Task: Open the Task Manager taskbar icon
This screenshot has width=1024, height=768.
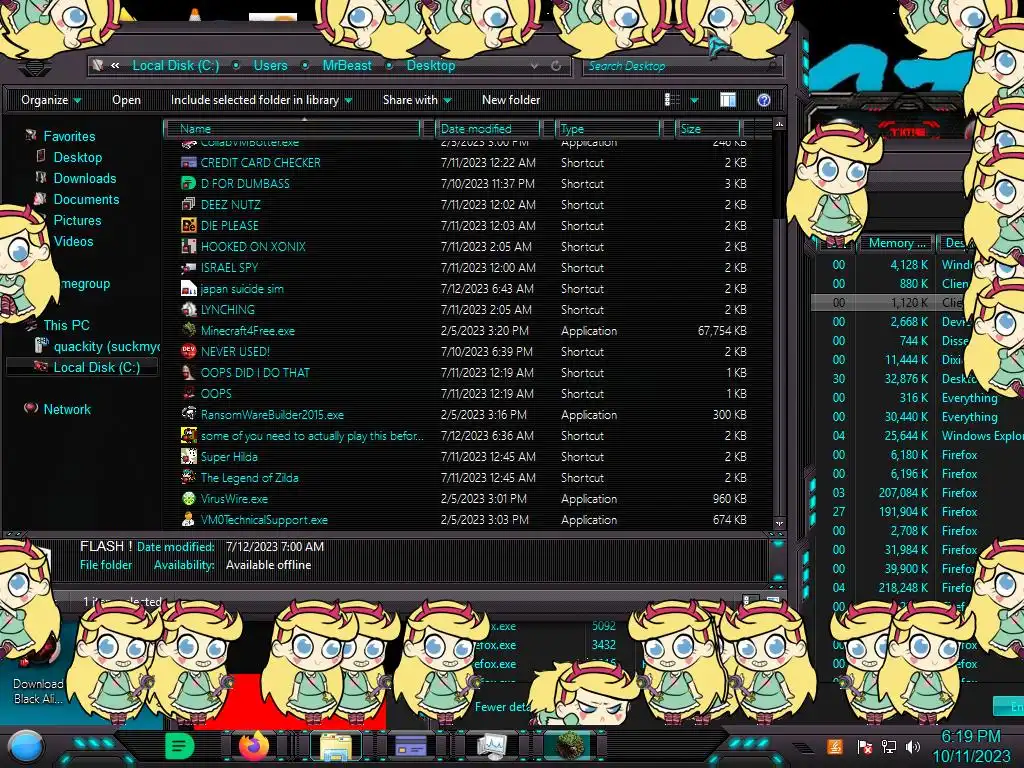Action: (x=491, y=746)
